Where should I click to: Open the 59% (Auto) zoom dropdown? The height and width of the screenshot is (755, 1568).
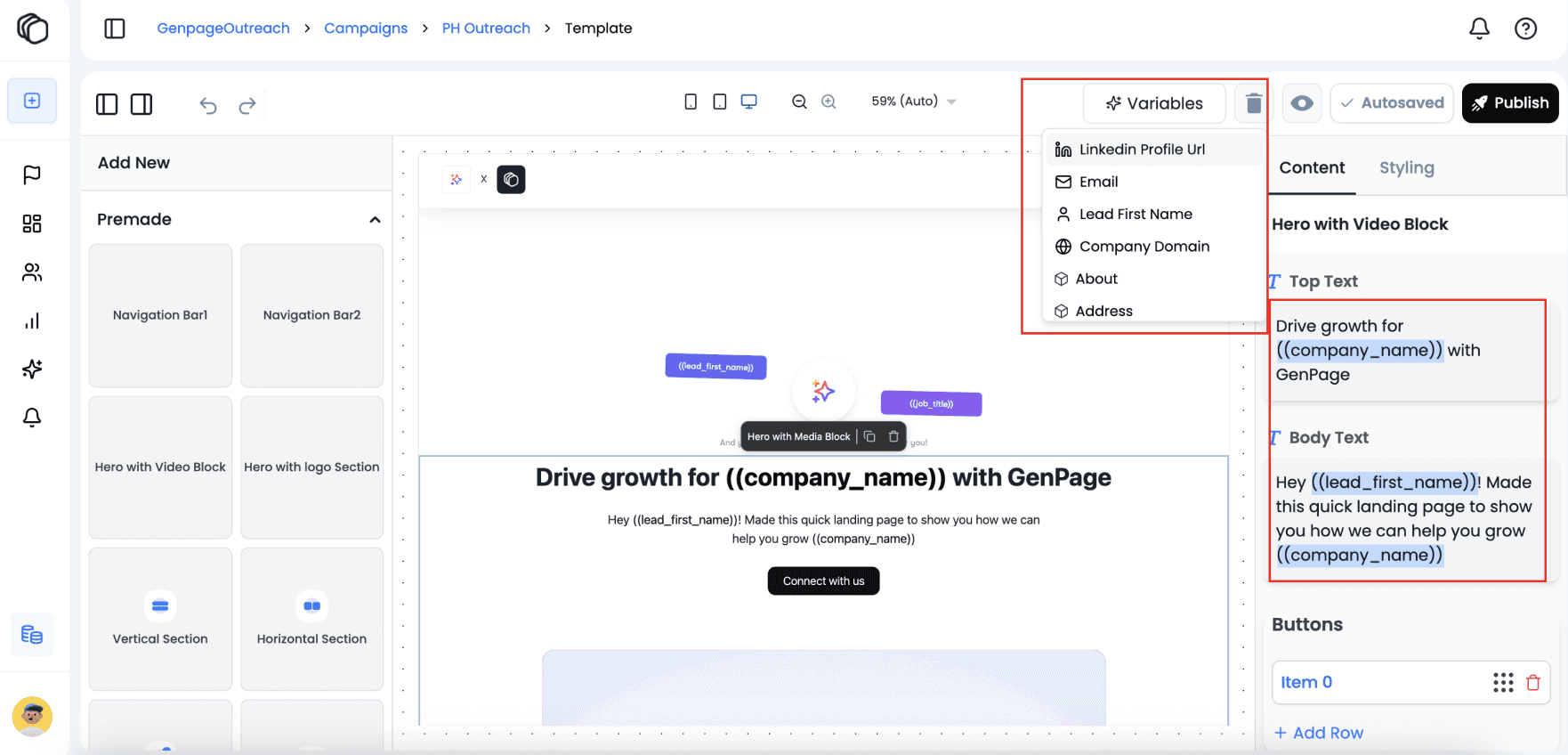pyautogui.click(x=913, y=101)
